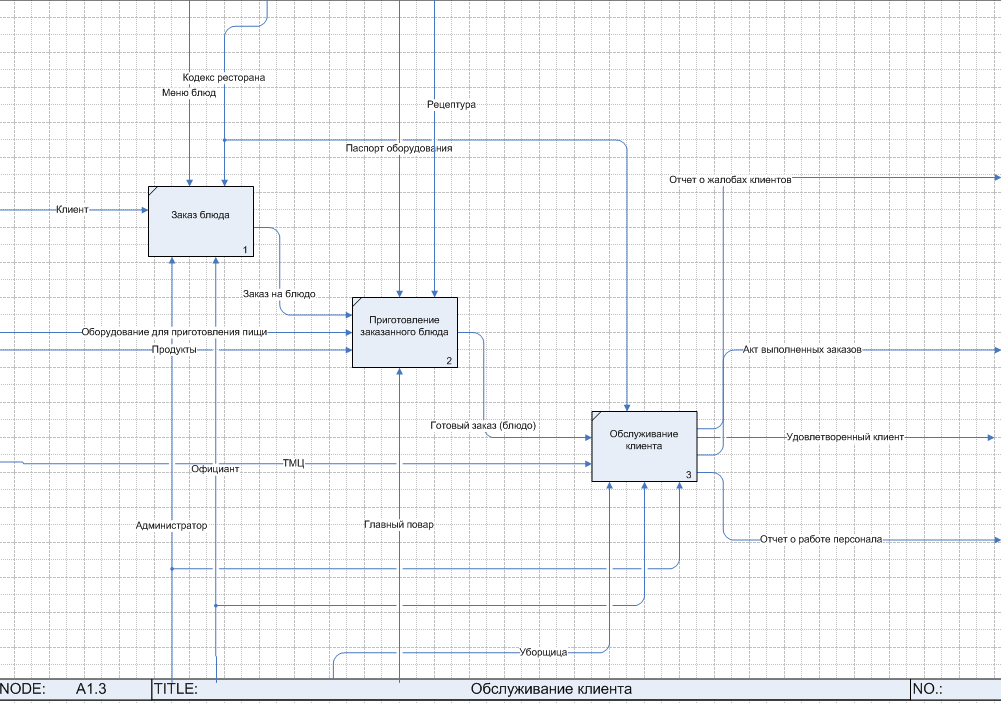Click the 'Паспорт оборудования' label
The height and width of the screenshot is (703, 1001).
(x=399, y=148)
